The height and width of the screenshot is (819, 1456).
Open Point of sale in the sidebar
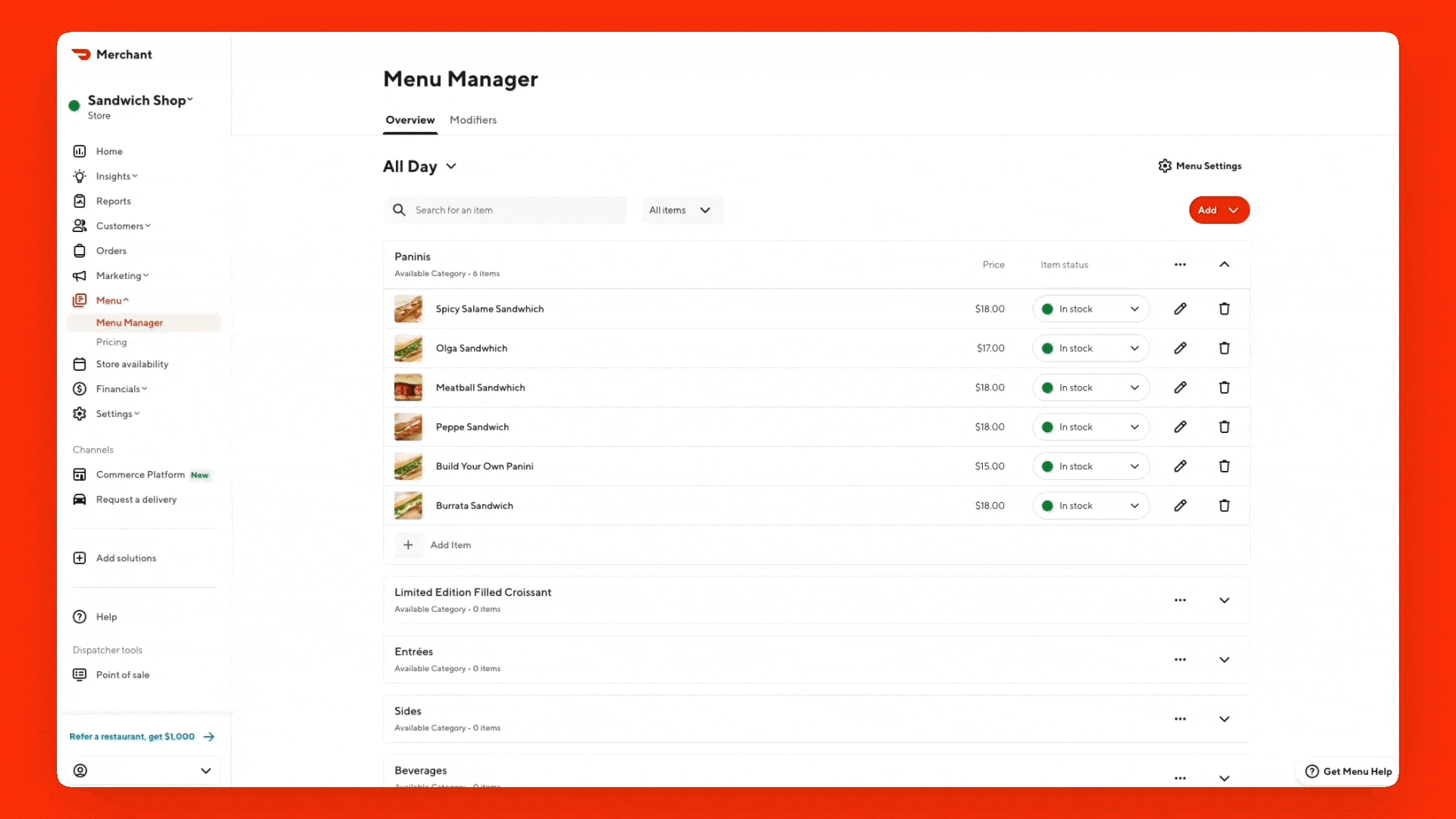pos(122,675)
